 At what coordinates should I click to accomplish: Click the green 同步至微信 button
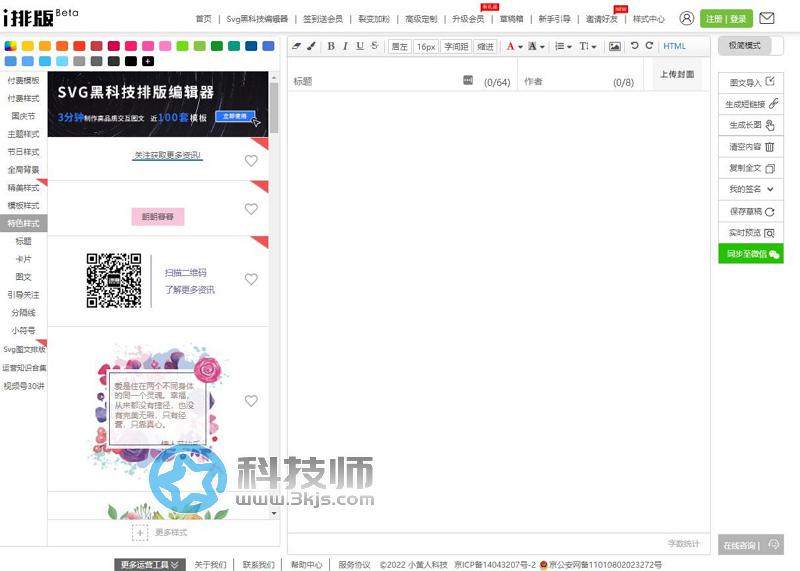pos(751,254)
